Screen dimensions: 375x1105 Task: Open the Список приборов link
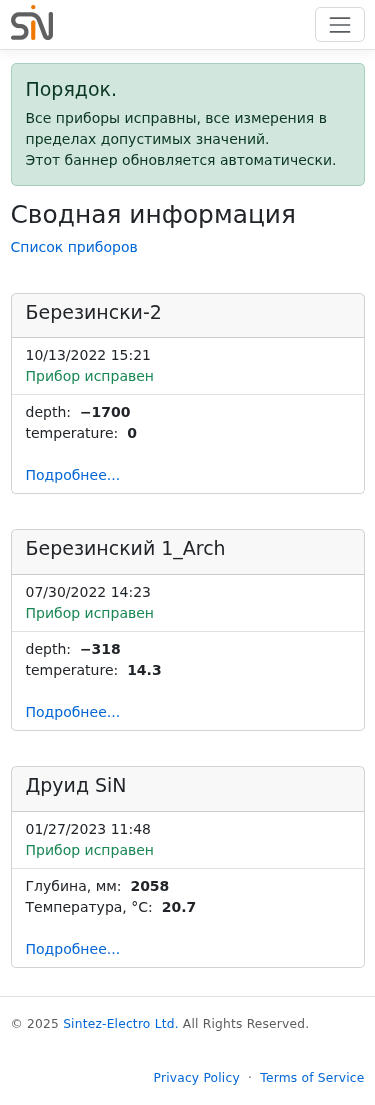(x=74, y=247)
